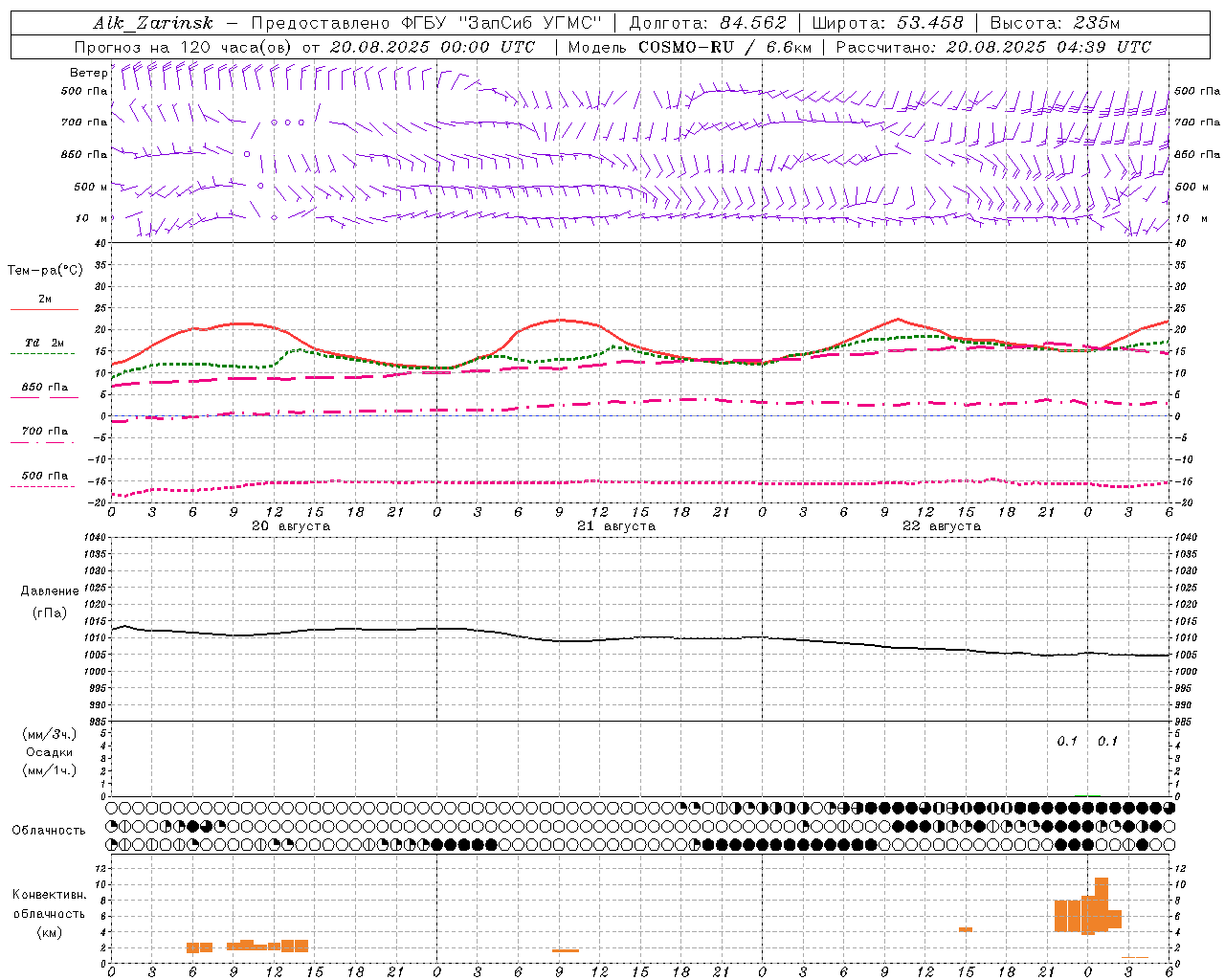This screenshot has height=980, width=1225.
Task: Click 'Предоставлено ФГБУ "ЗапСиб УГМС"' provider text
Action: click(426, 23)
